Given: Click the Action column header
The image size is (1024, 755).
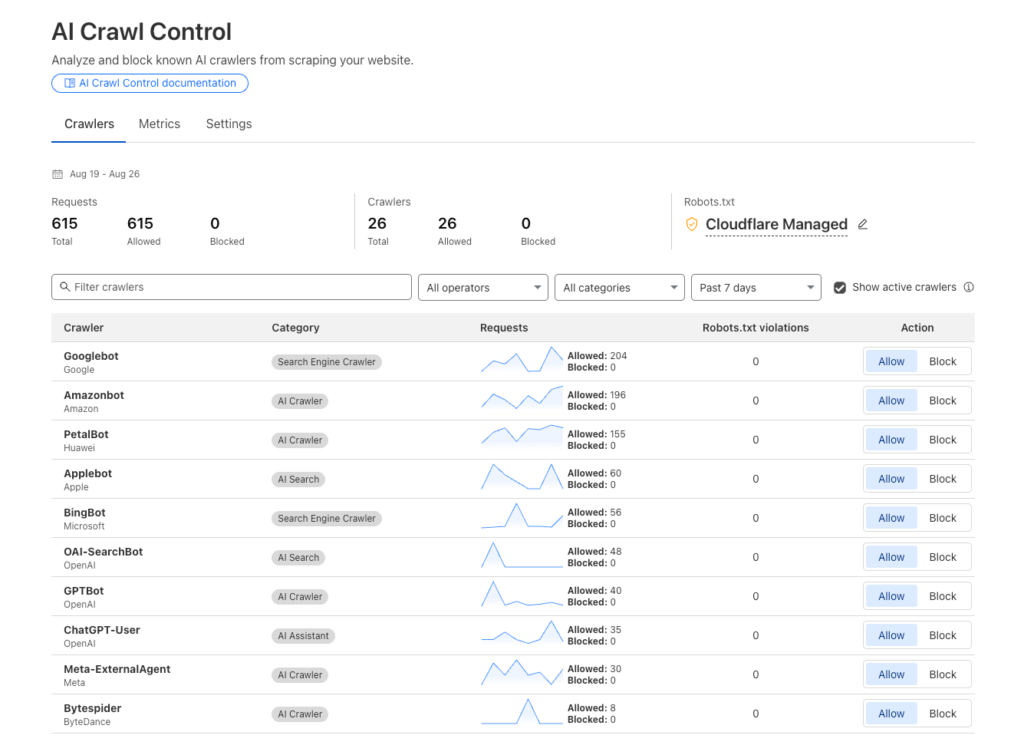Looking at the screenshot, I should [917, 328].
